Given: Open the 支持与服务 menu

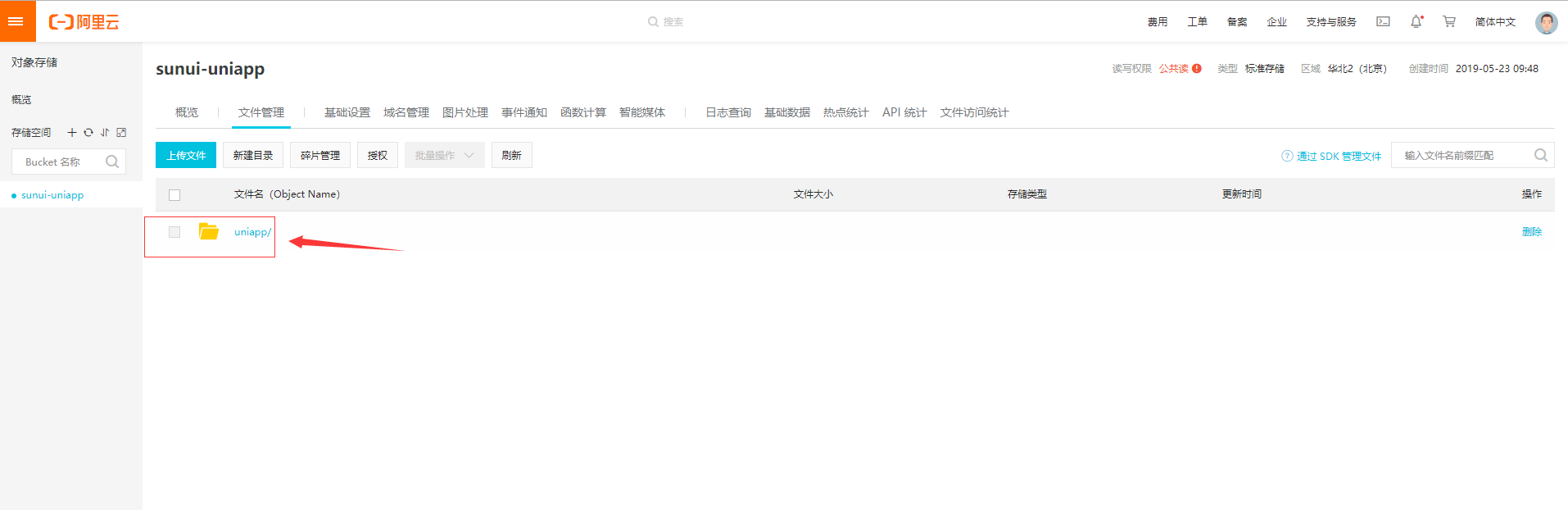Looking at the screenshot, I should (1331, 22).
